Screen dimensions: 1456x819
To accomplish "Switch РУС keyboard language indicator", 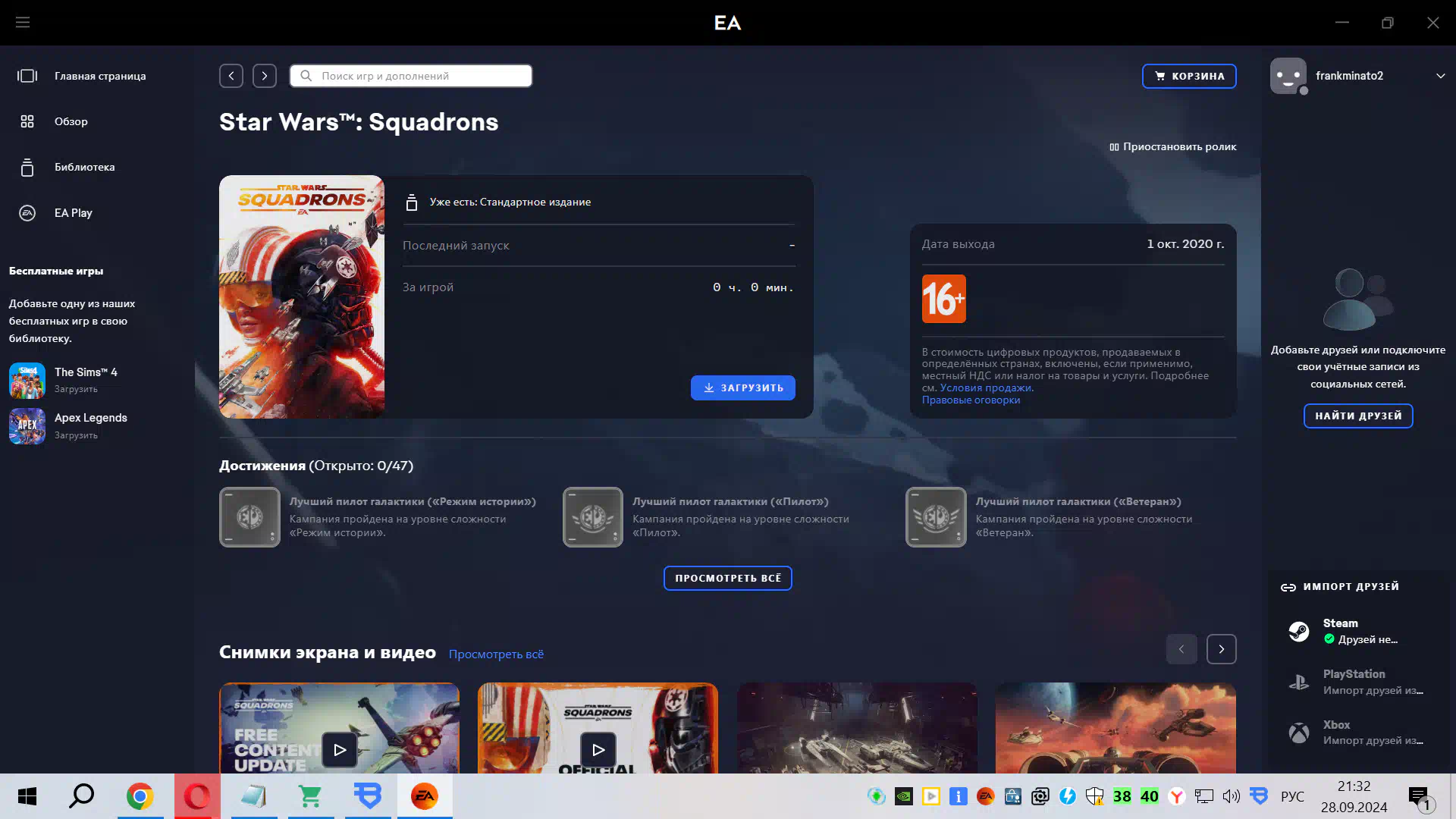I will pyautogui.click(x=1292, y=796).
